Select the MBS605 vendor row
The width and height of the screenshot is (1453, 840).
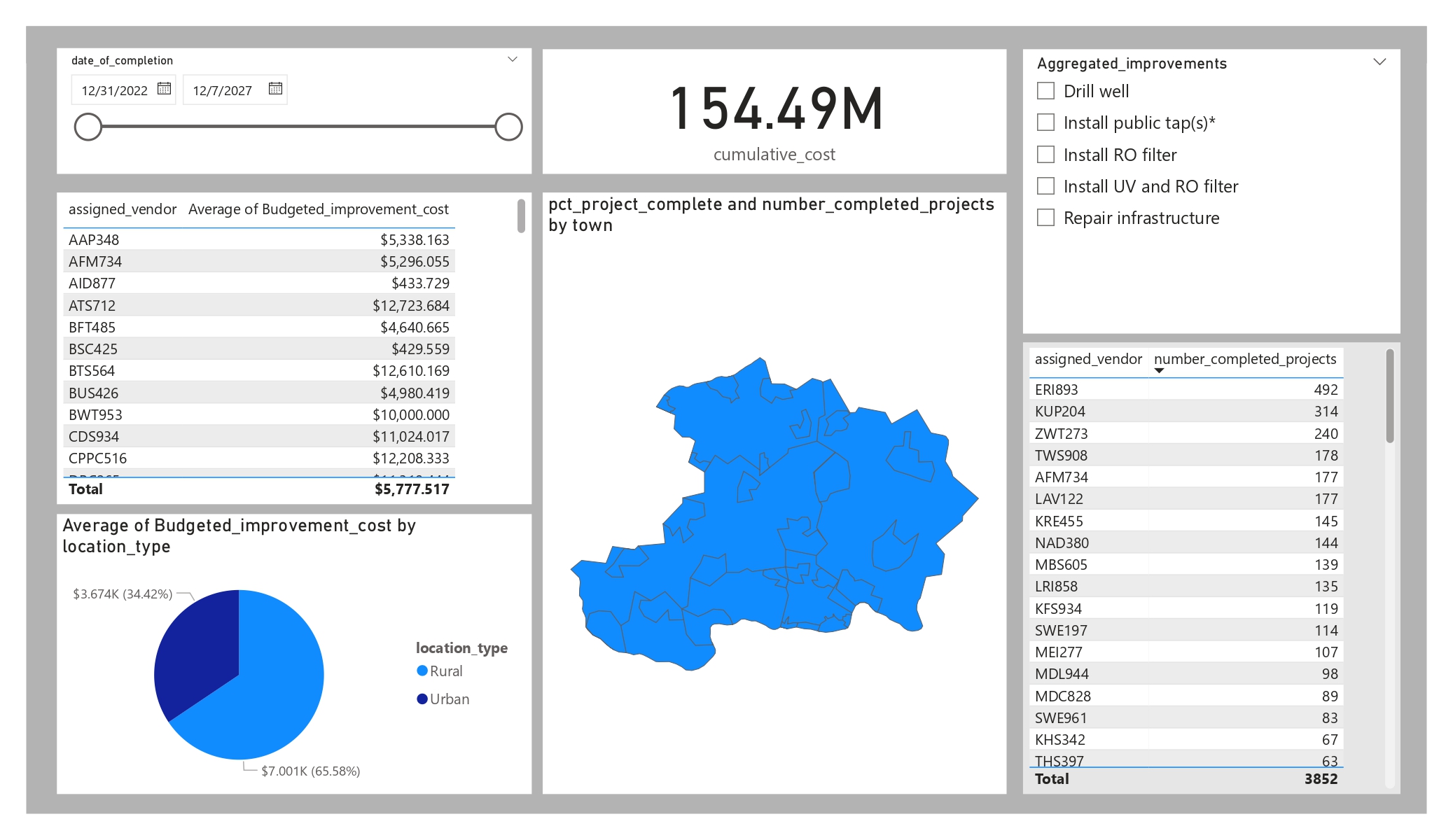[1186, 564]
